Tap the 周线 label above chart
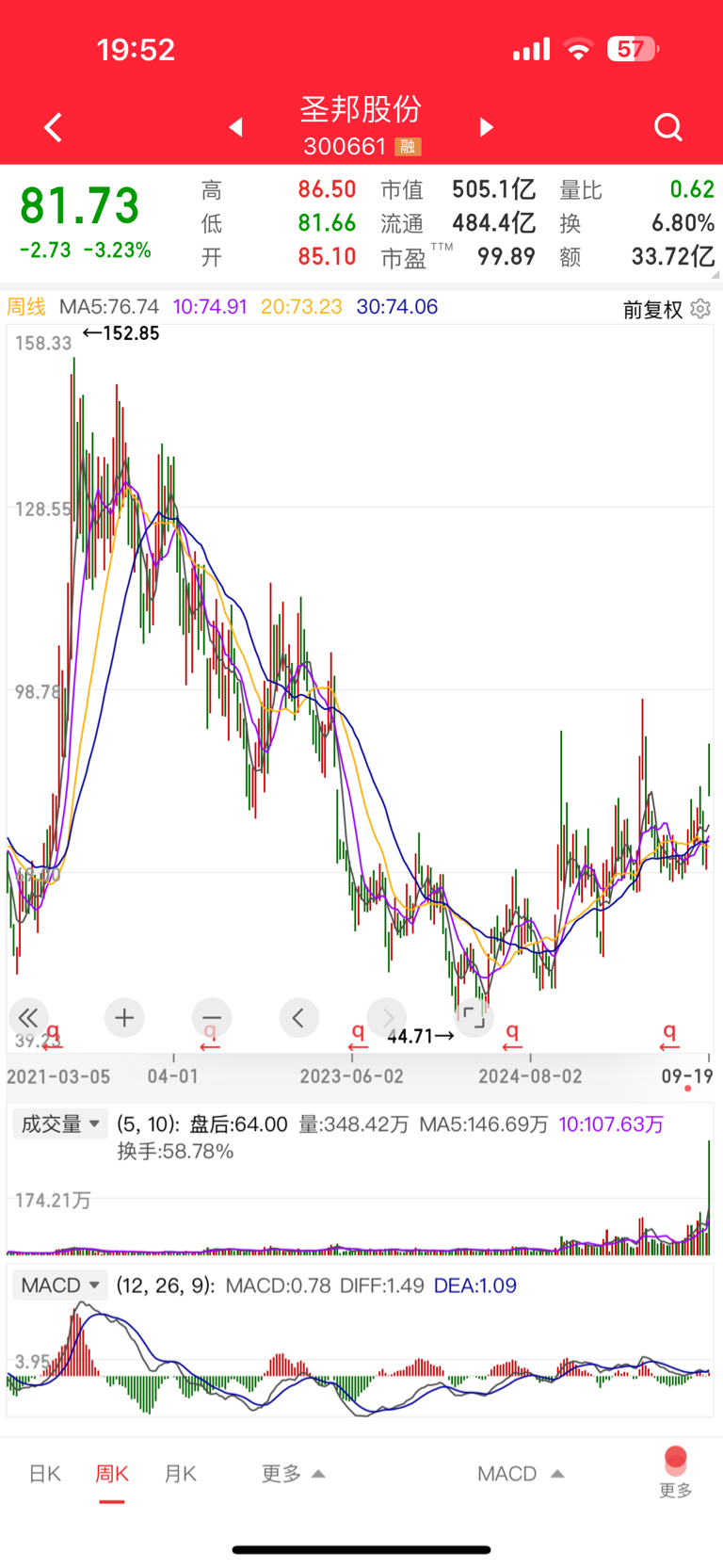This screenshot has height=1568, width=723. pos(26,307)
